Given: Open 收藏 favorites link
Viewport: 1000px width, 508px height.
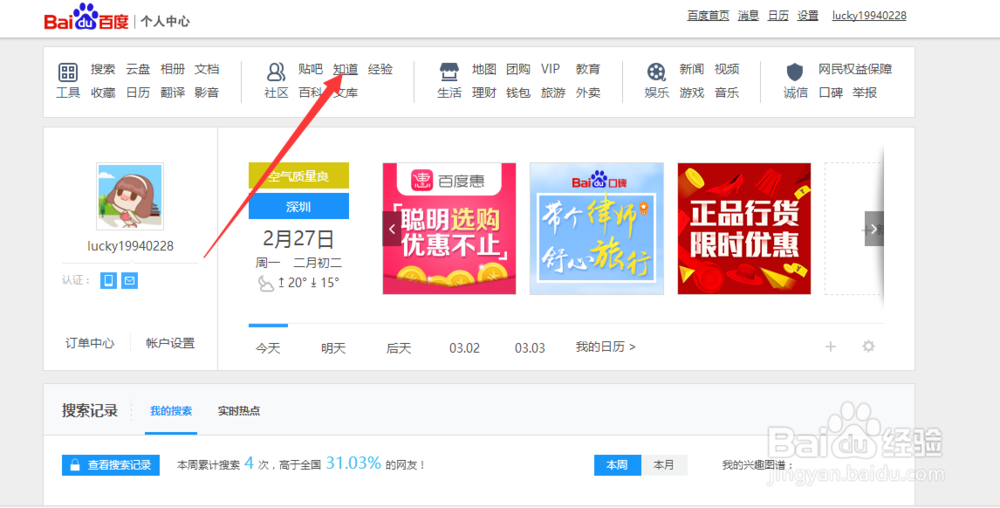Looking at the screenshot, I should coord(103,92).
